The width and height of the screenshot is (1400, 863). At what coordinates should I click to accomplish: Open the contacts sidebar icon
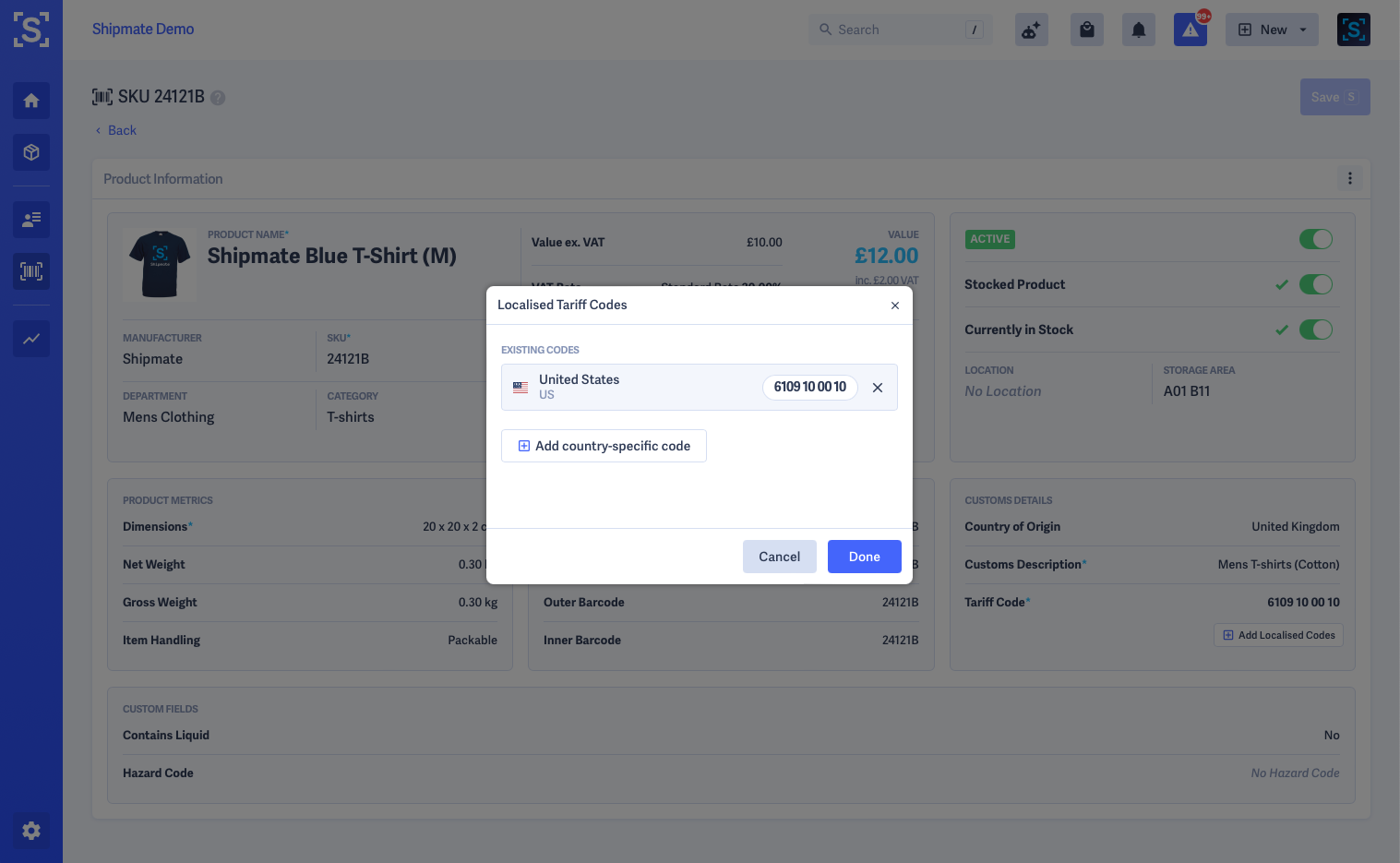coord(31,220)
